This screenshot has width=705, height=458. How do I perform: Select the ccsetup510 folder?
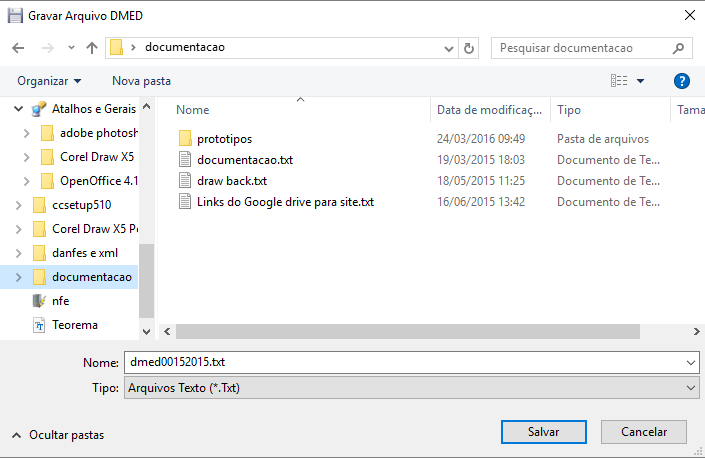[x=81, y=205]
